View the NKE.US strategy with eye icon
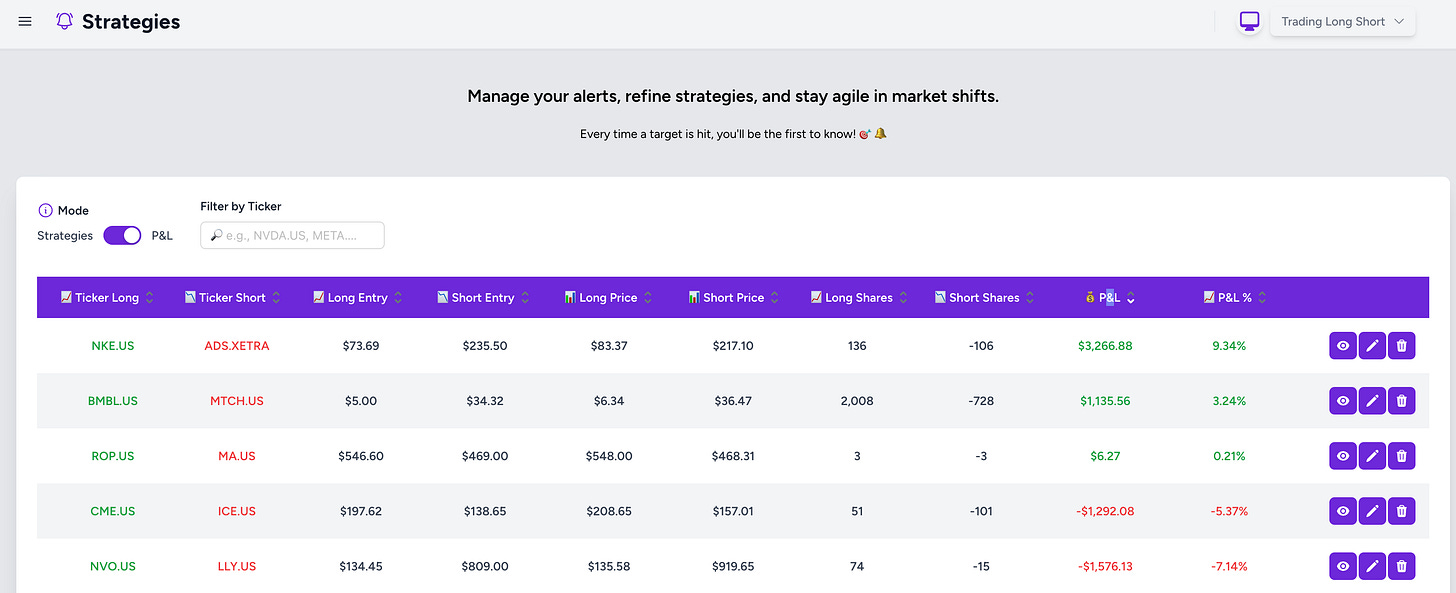Image resolution: width=1456 pixels, height=593 pixels. click(1343, 346)
